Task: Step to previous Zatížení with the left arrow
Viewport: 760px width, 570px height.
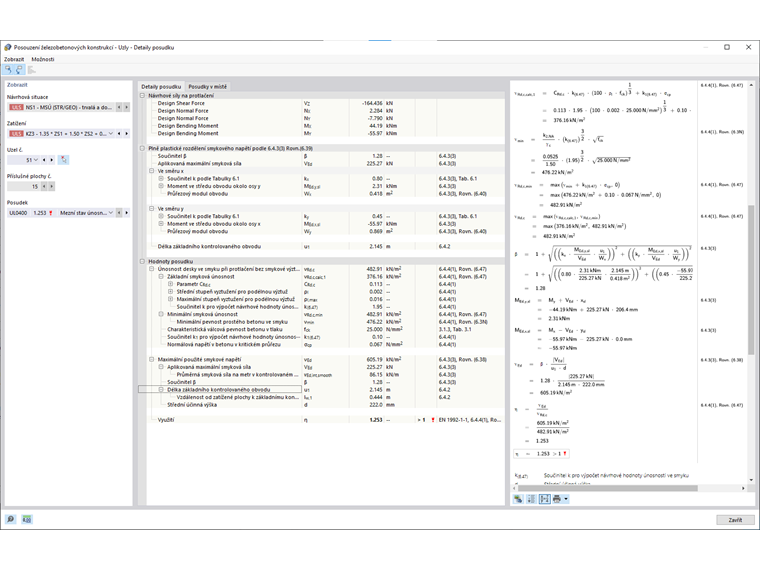Action: pyautogui.click(x=119, y=133)
